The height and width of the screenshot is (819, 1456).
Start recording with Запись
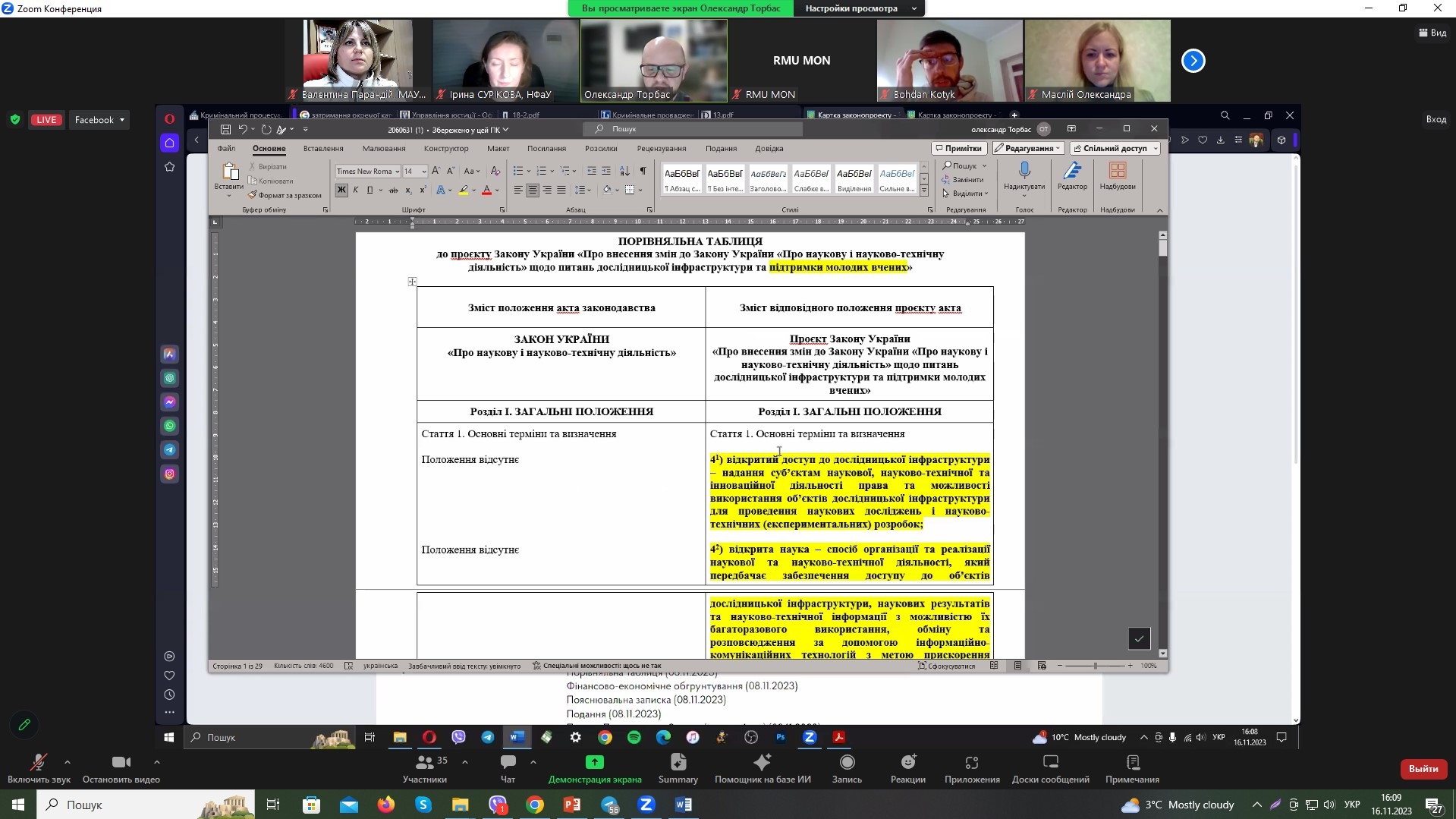(x=847, y=767)
